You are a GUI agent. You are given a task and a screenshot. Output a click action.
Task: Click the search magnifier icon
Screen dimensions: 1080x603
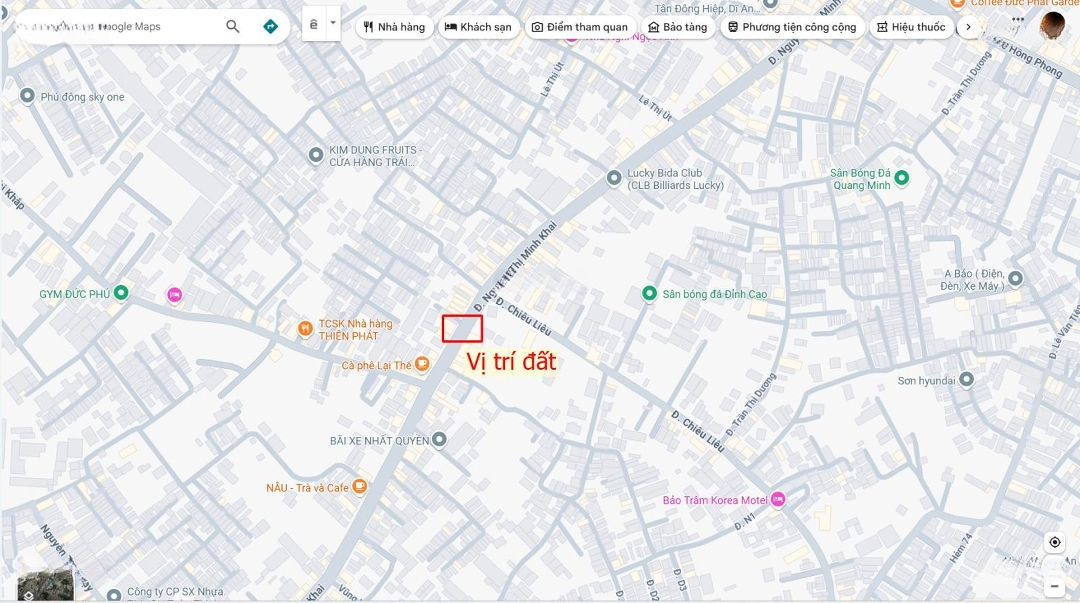pyautogui.click(x=233, y=26)
